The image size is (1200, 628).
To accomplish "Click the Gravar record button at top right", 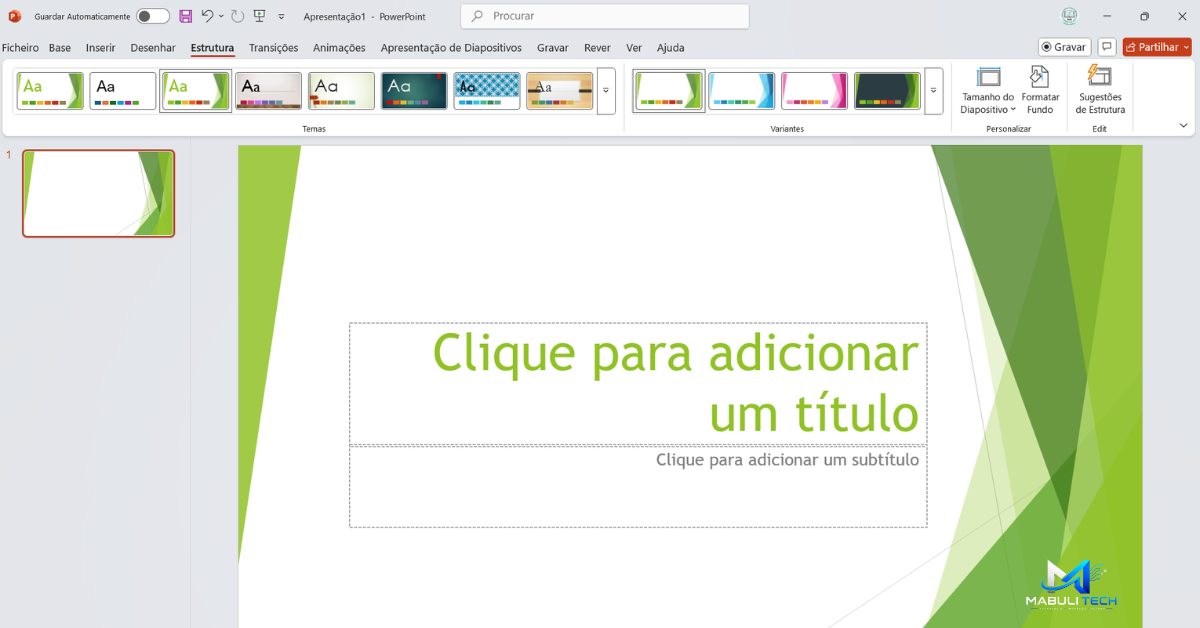I will tap(1064, 47).
